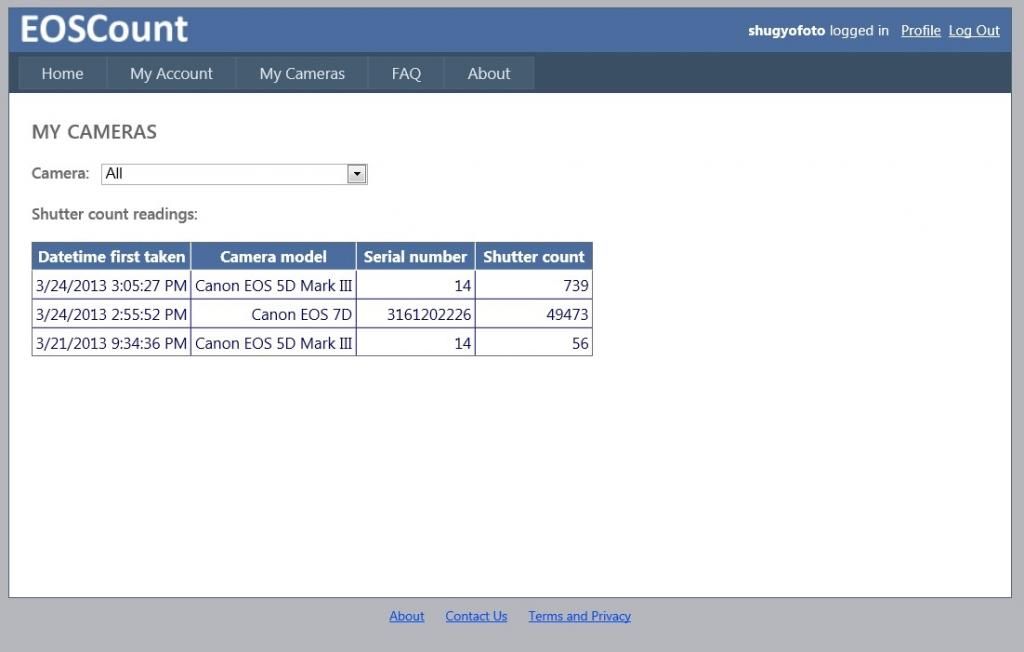
Task: Go to the Home tab
Action: 62,73
